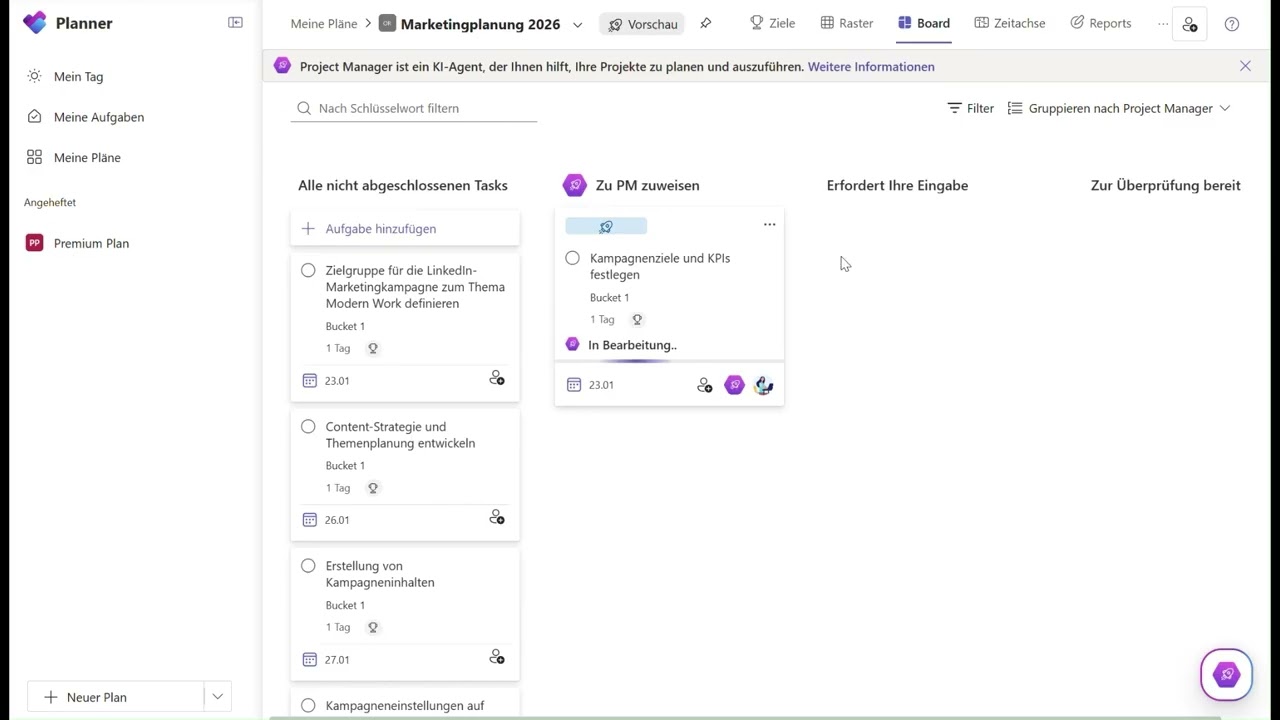Open more options on Kampagnenziele card
This screenshot has width=1280, height=720.
pyautogui.click(x=769, y=224)
